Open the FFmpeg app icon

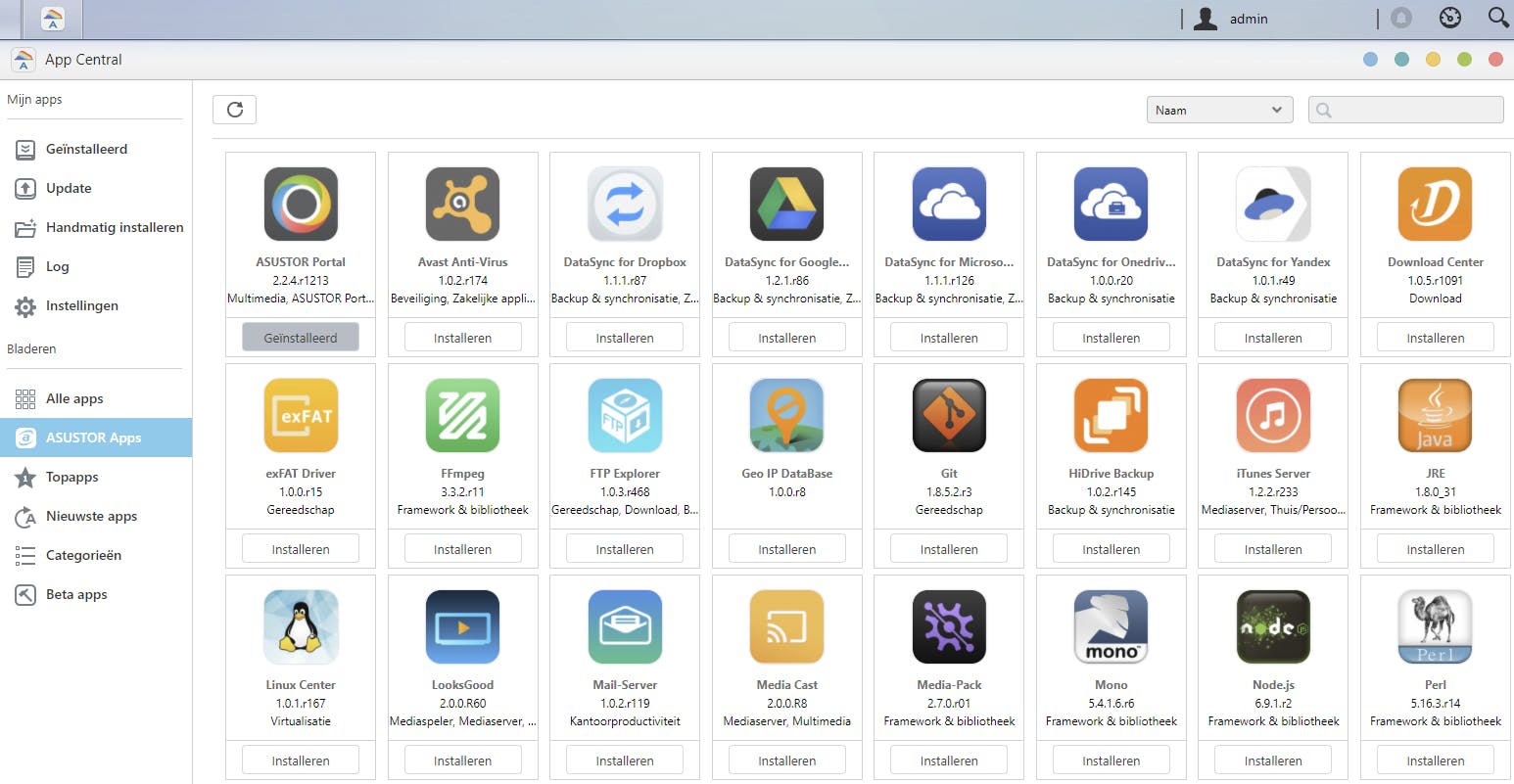463,415
